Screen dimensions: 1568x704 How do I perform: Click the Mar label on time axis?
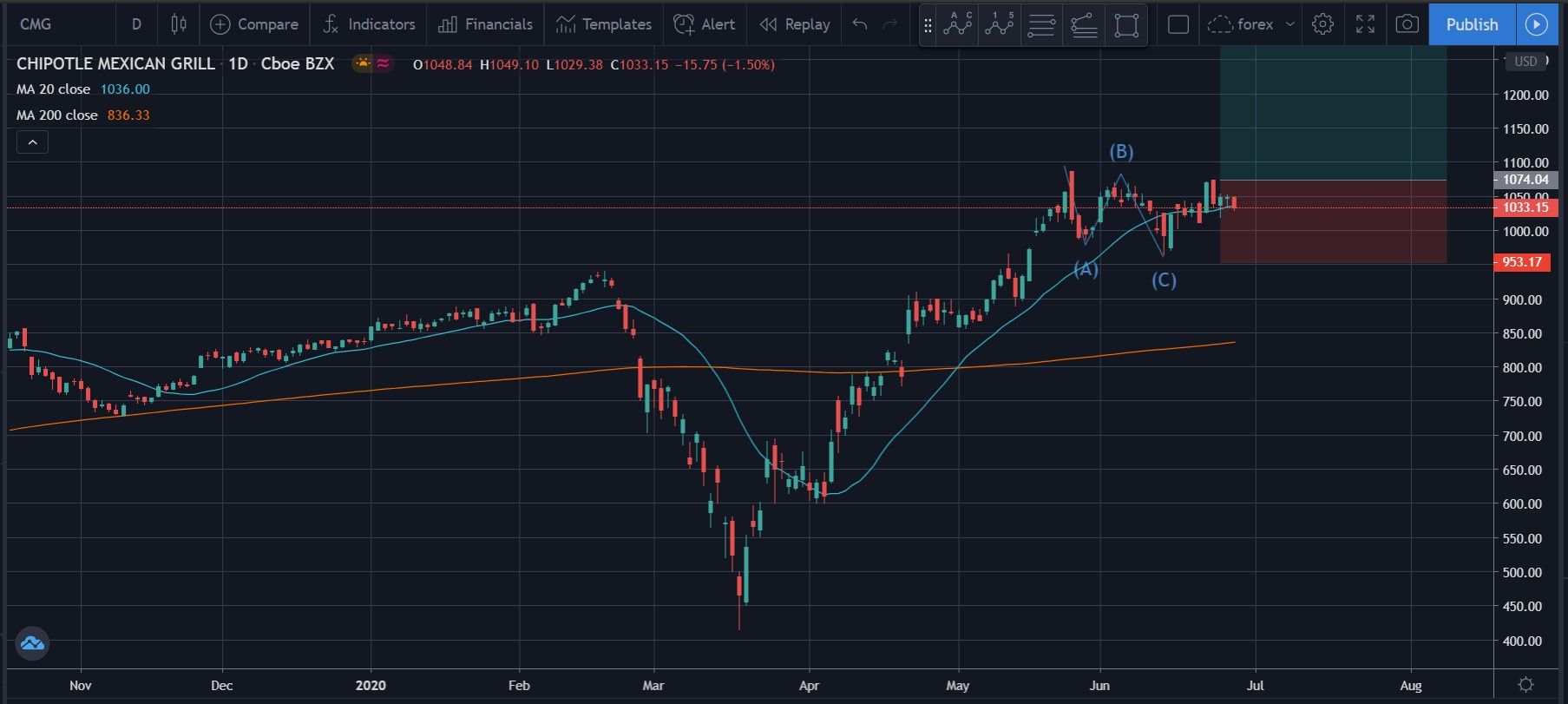point(653,686)
